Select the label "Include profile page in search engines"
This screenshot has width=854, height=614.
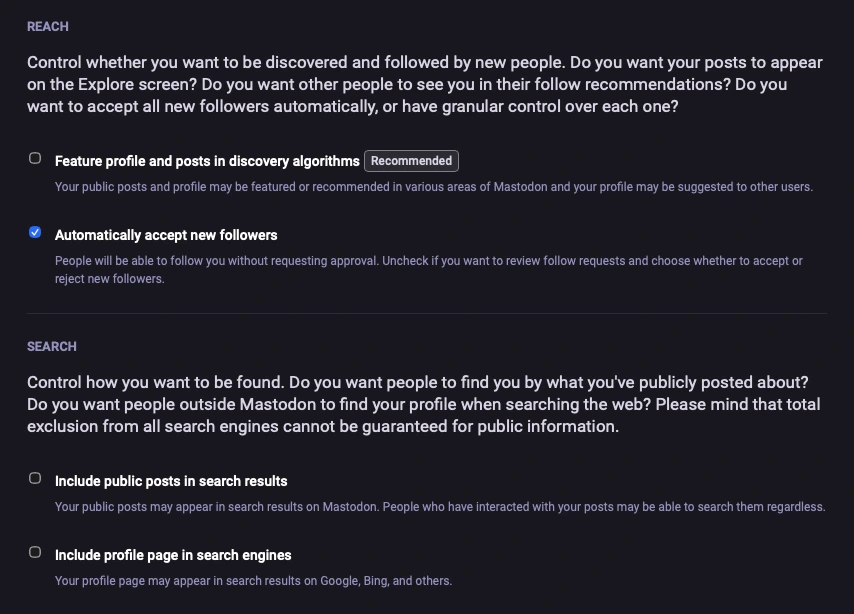(x=172, y=554)
